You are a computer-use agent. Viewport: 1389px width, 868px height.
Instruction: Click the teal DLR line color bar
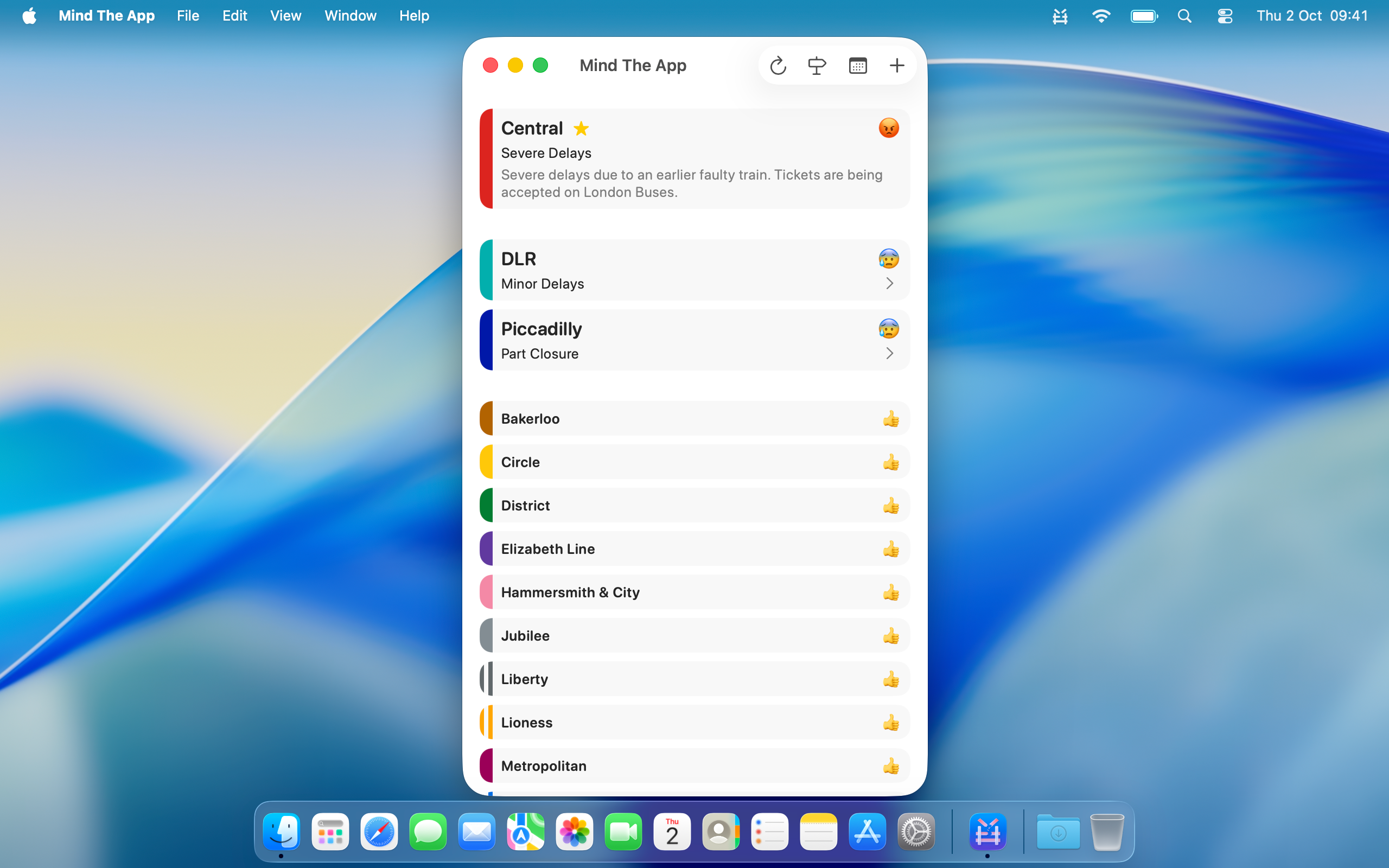tap(486, 270)
